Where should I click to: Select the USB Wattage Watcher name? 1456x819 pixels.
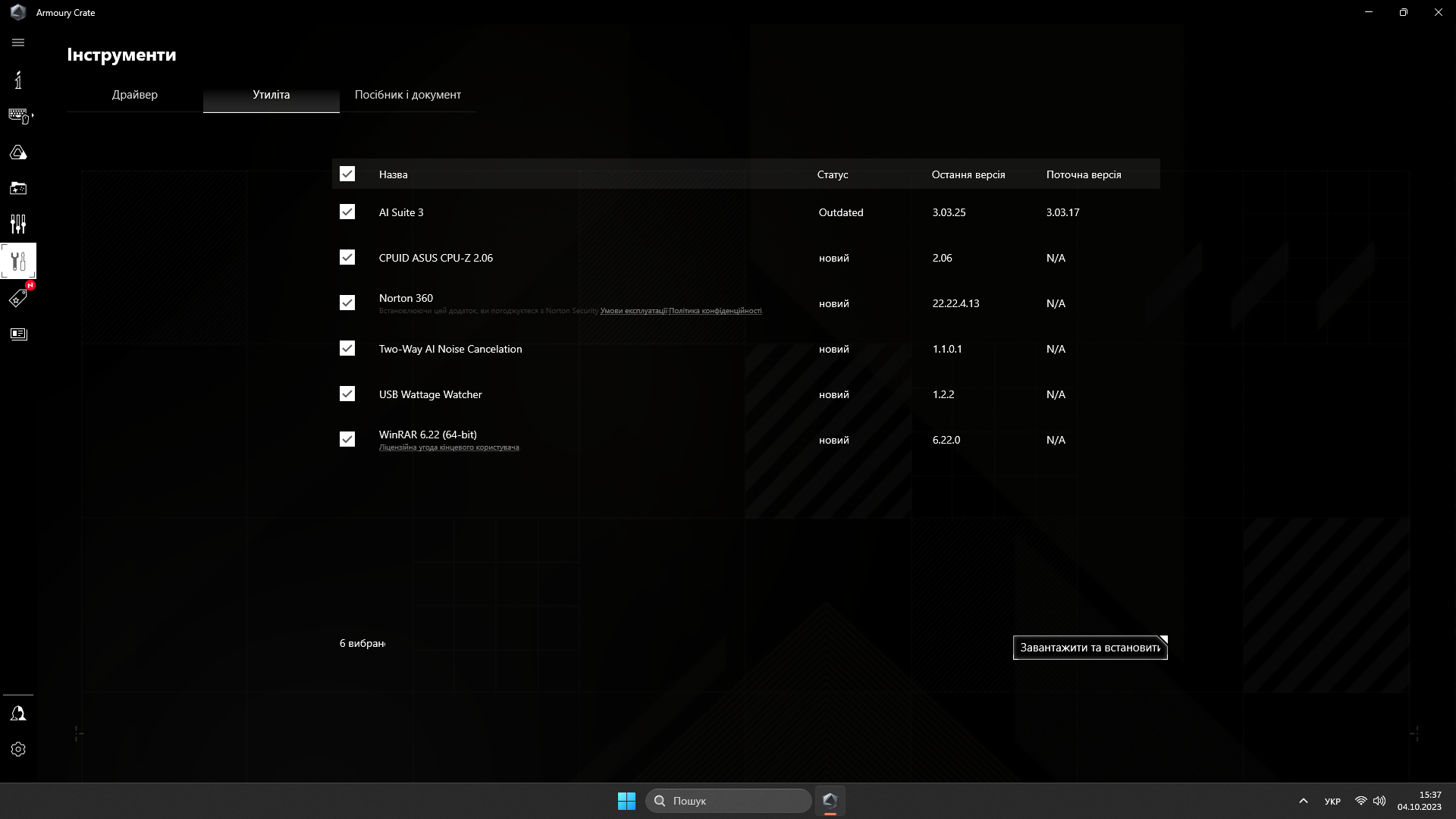pos(431,394)
